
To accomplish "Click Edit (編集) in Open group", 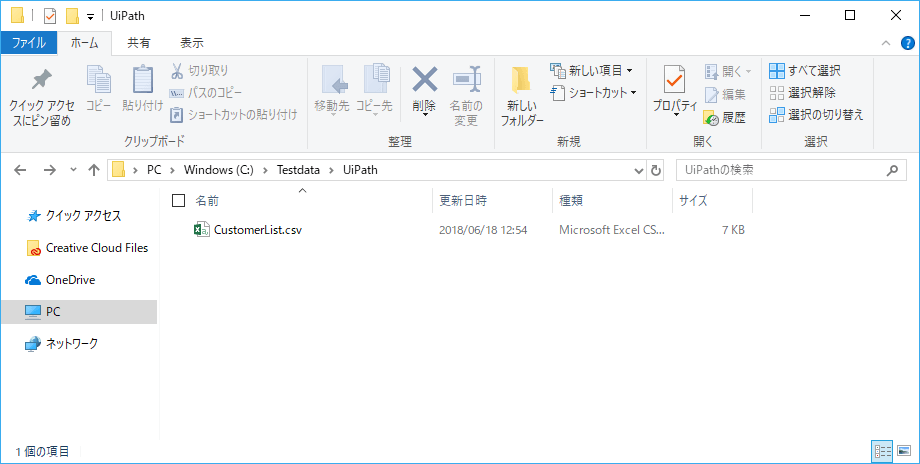I will 725,94.
